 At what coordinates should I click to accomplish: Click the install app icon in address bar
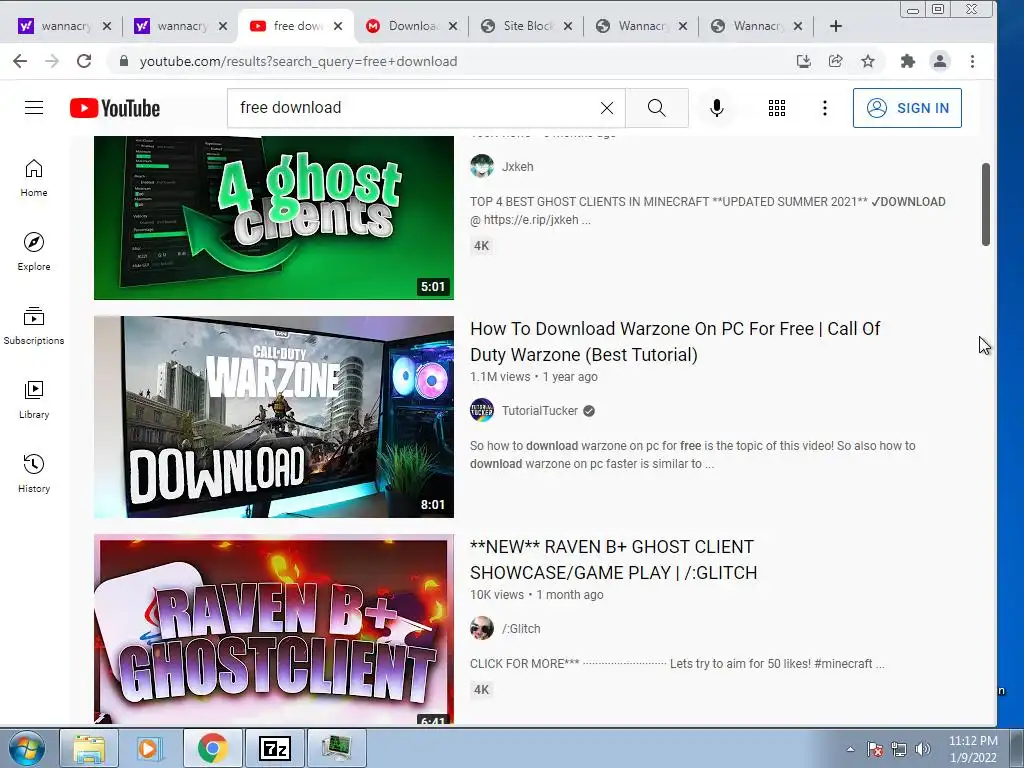coord(803,61)
